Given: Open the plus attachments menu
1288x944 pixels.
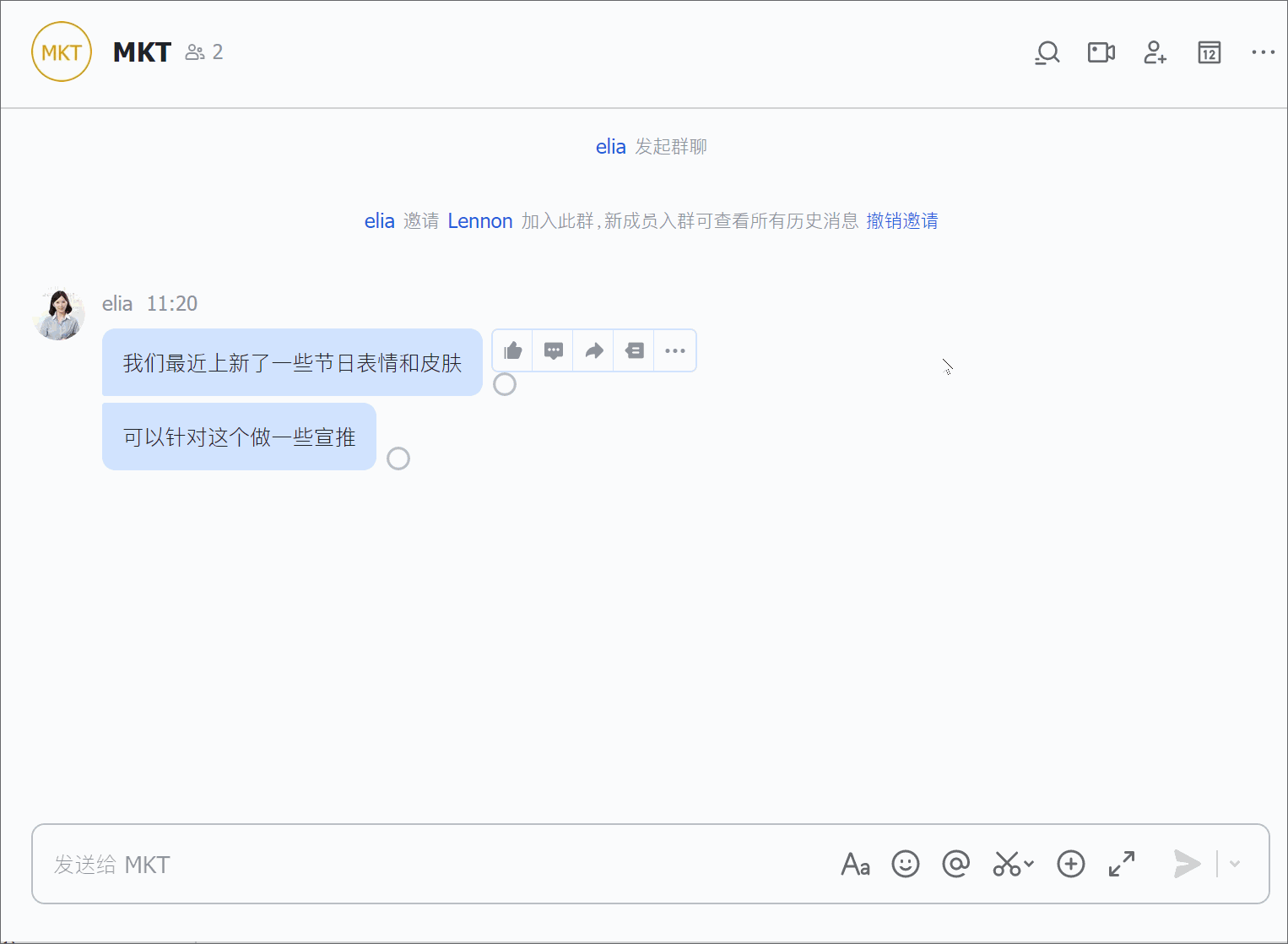Looking at the screenshot, I should tap(1071, 864).
